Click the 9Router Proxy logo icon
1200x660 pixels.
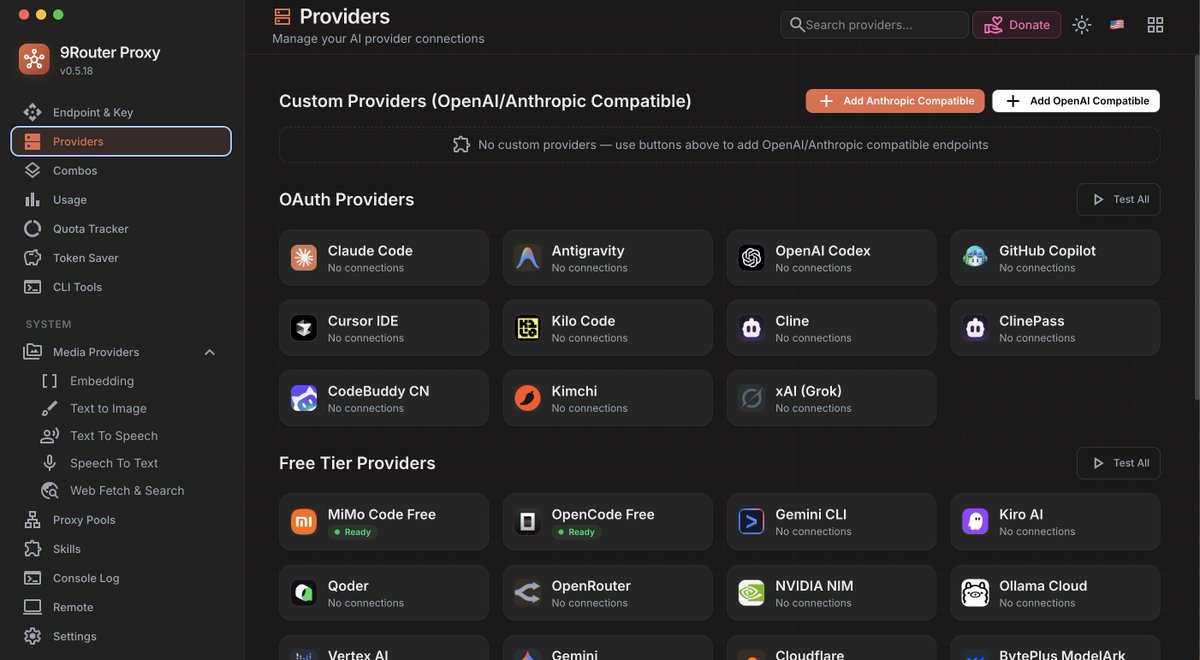pos(34,59)
